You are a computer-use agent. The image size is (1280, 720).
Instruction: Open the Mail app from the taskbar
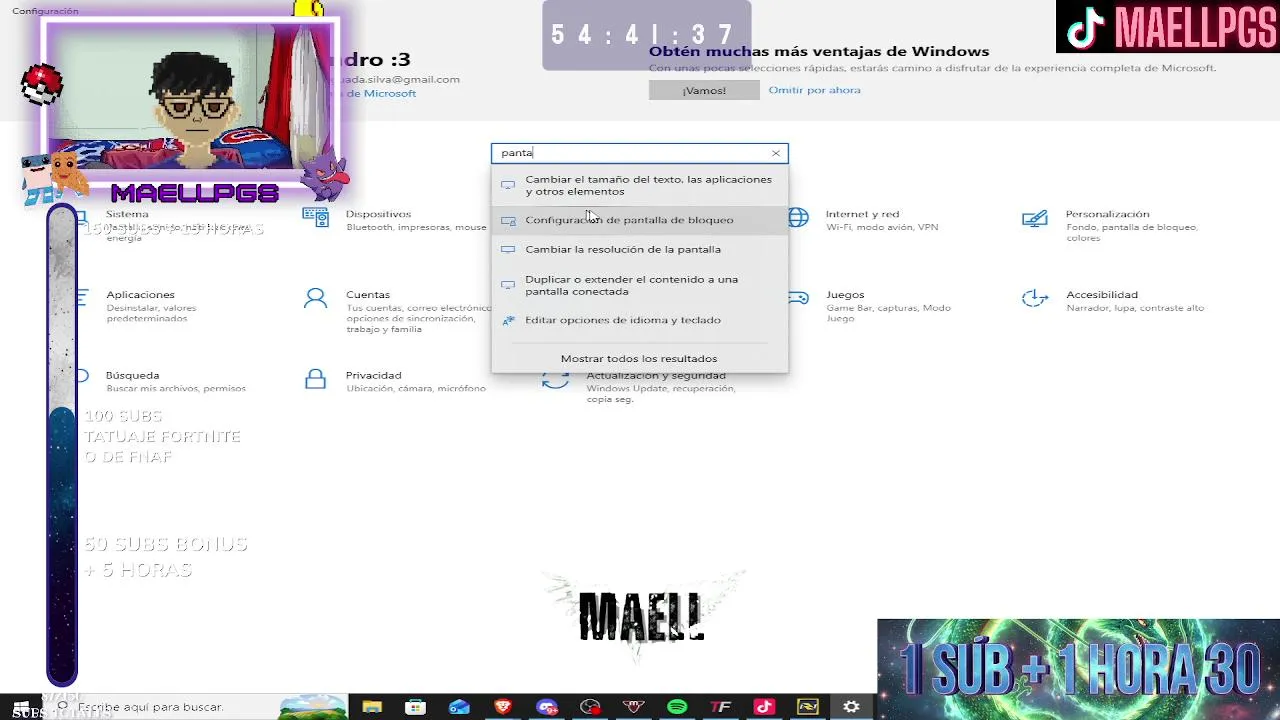coord(459,707)
